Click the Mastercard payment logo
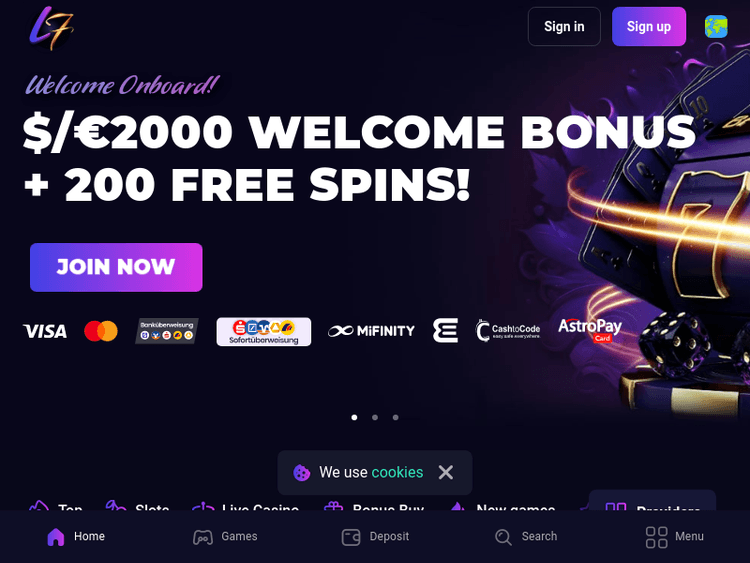 101,331
